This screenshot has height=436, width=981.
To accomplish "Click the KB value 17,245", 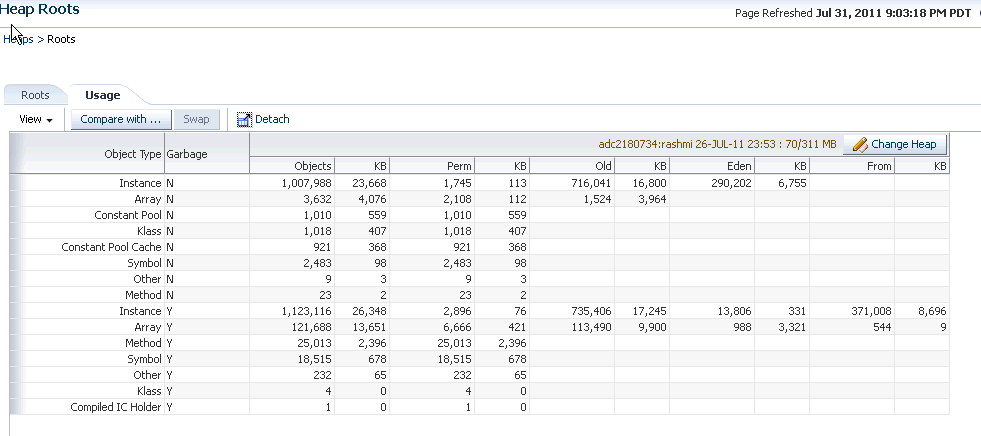I will coord(649,311).
